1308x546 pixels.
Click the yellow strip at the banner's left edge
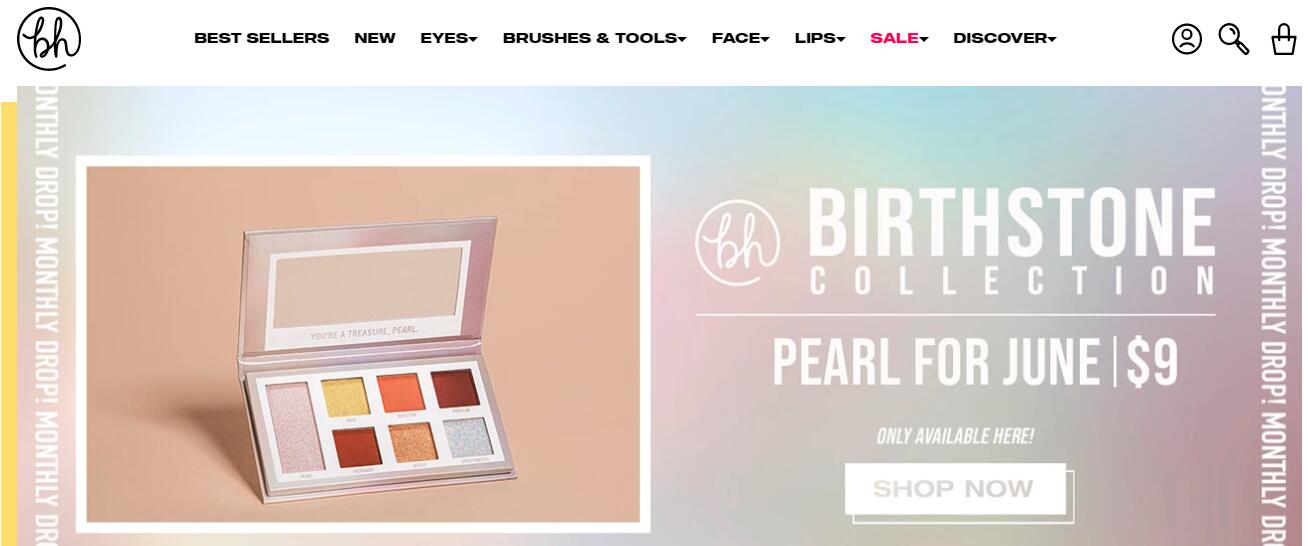coord(8,323)
